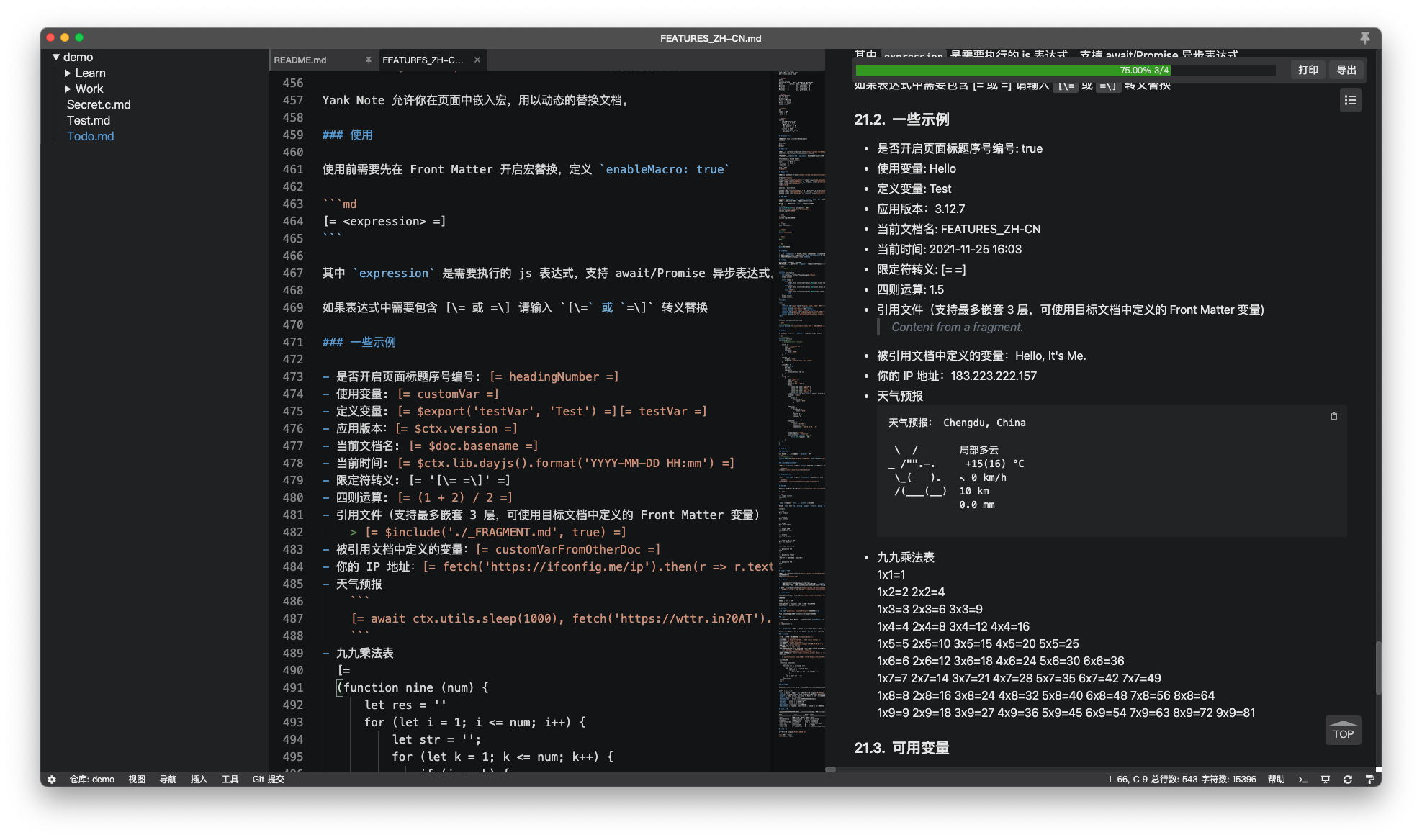The image size is (1422, 840).
Task: Open the settings gear in the status bar
Action: click(x=52, y=779)
